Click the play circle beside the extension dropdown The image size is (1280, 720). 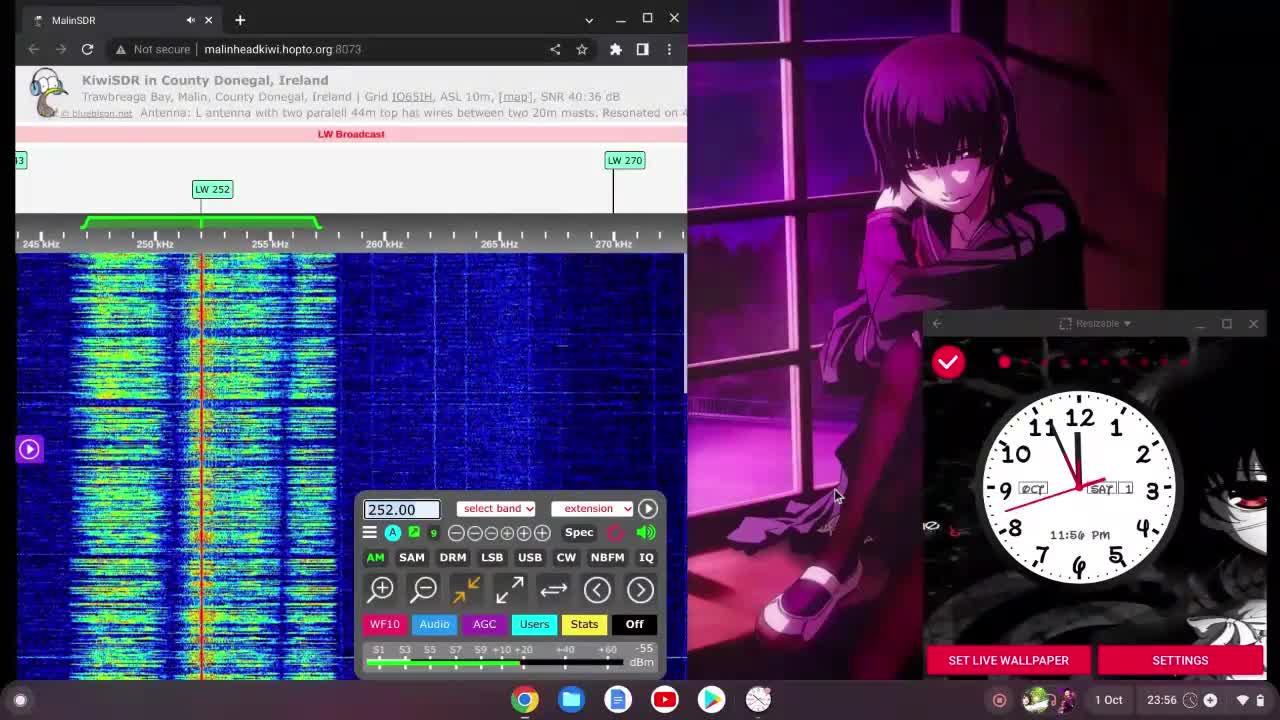tap(648, 509)
